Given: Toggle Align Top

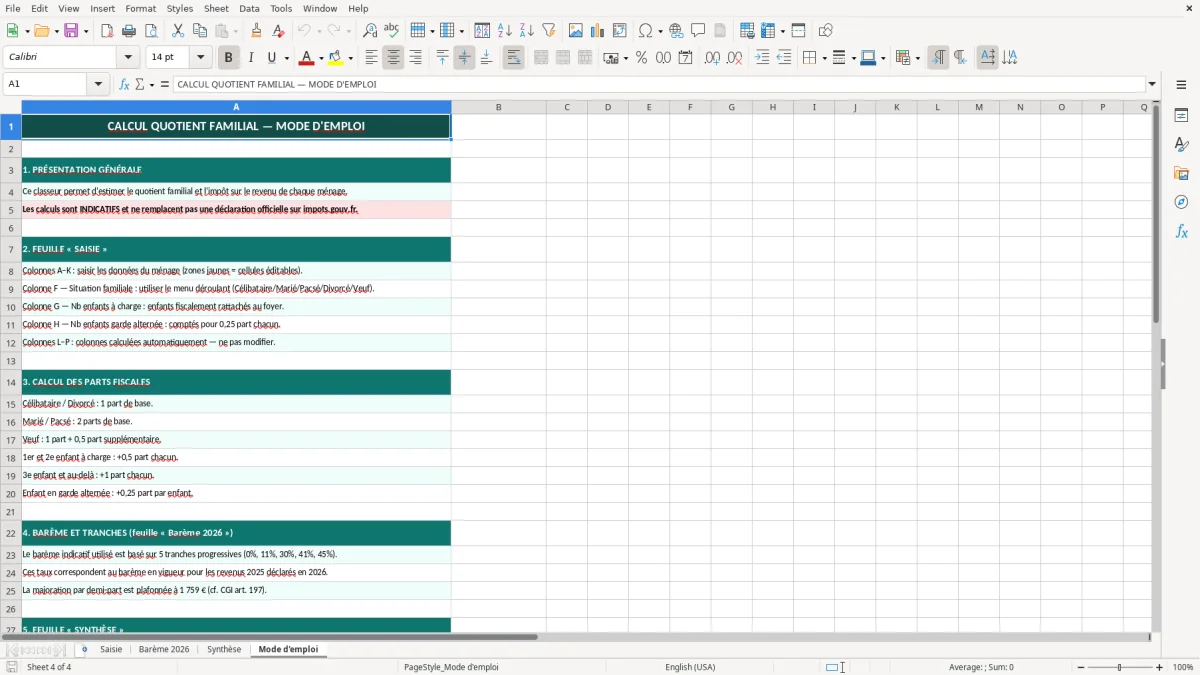Looking at the screenshot, I should pyautogui.click(x=442, y=58).
